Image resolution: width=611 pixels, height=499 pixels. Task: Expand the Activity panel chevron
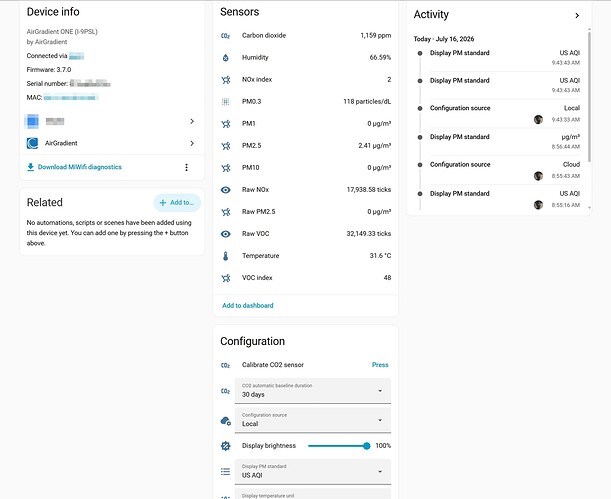tap(577, 16)
